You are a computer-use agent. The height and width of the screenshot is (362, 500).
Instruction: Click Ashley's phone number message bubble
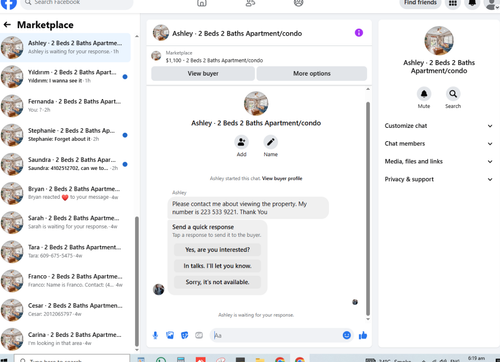click(248, 208)
